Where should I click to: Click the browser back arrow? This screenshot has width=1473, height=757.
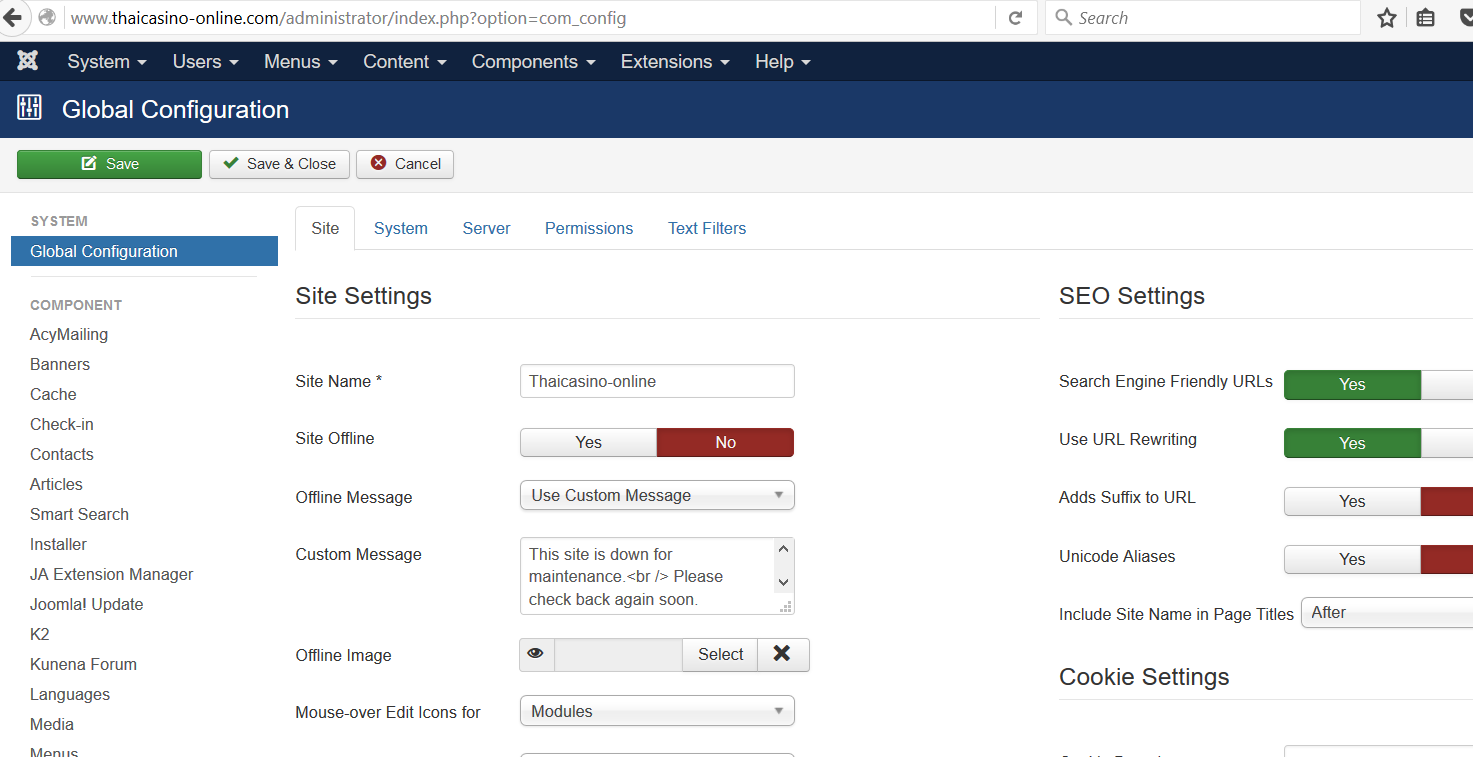(13, 18)
